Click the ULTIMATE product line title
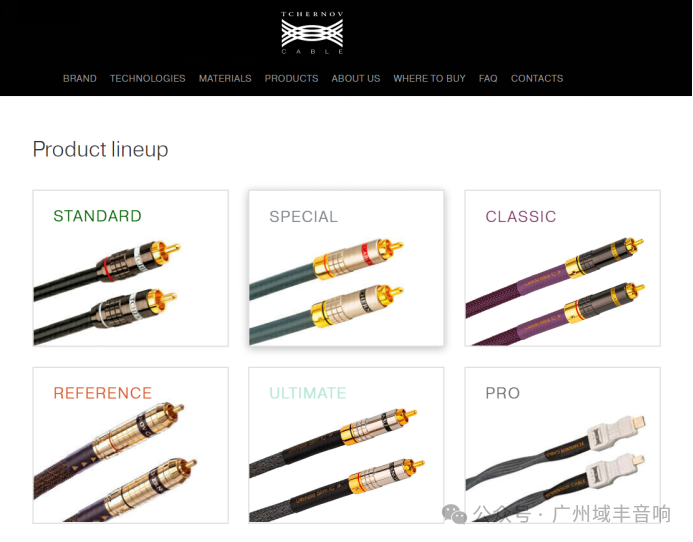This screenshot has width=693, height=542. point(308,393)
